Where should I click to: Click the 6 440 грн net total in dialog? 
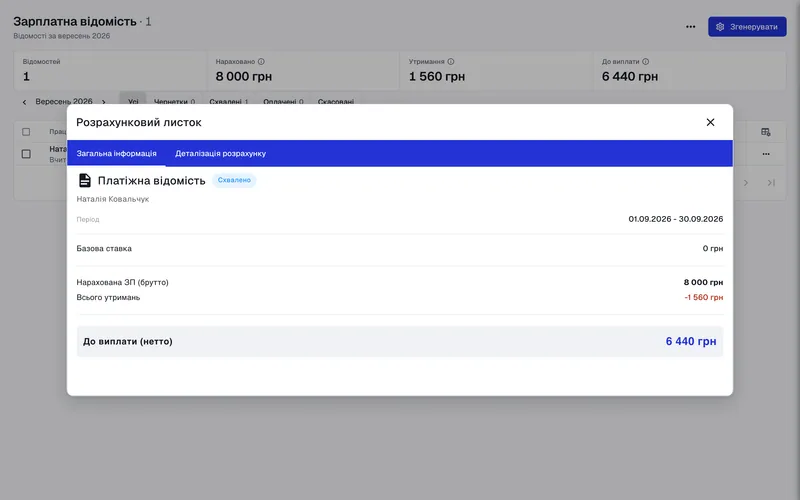point(691,341)
